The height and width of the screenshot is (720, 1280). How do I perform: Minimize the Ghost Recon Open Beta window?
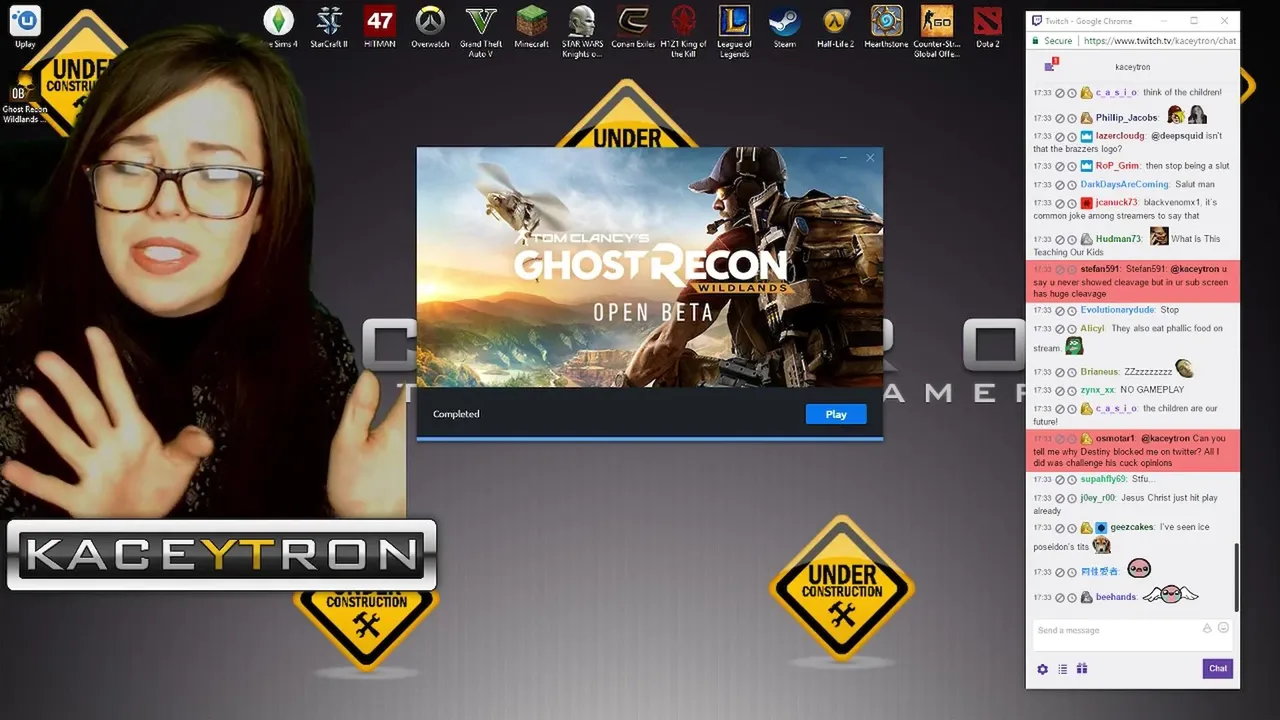tap(843, 157)
